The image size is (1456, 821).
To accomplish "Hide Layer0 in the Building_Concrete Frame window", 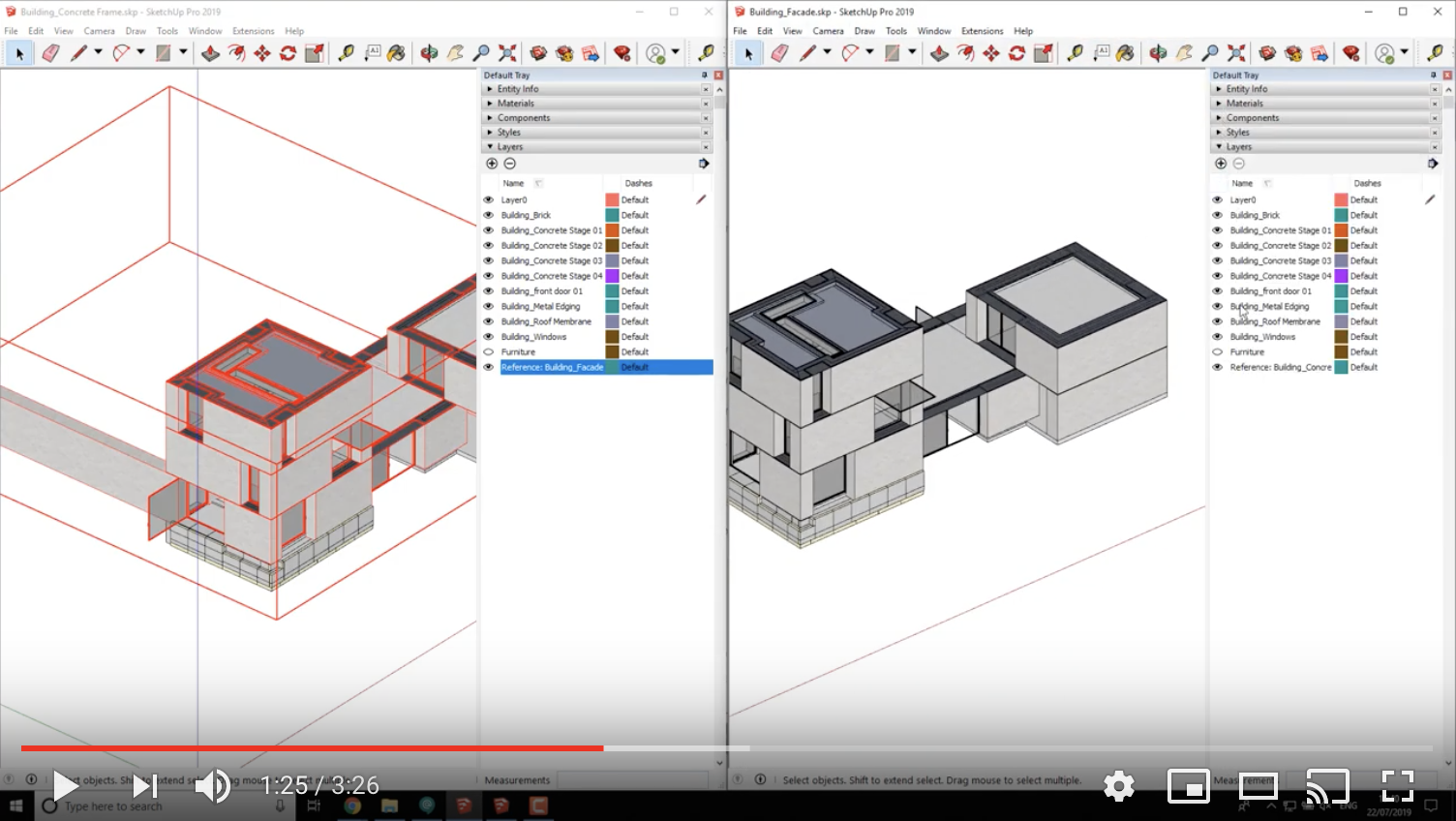I will coord(489,199).
